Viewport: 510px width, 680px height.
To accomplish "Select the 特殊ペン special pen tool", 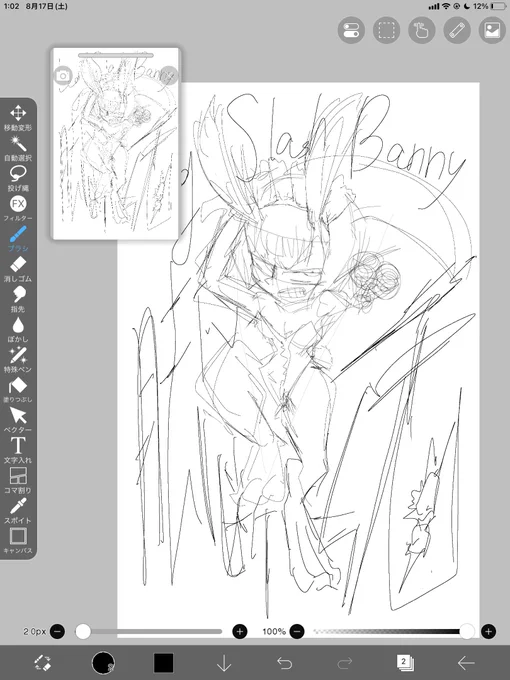I will (18, 360).
